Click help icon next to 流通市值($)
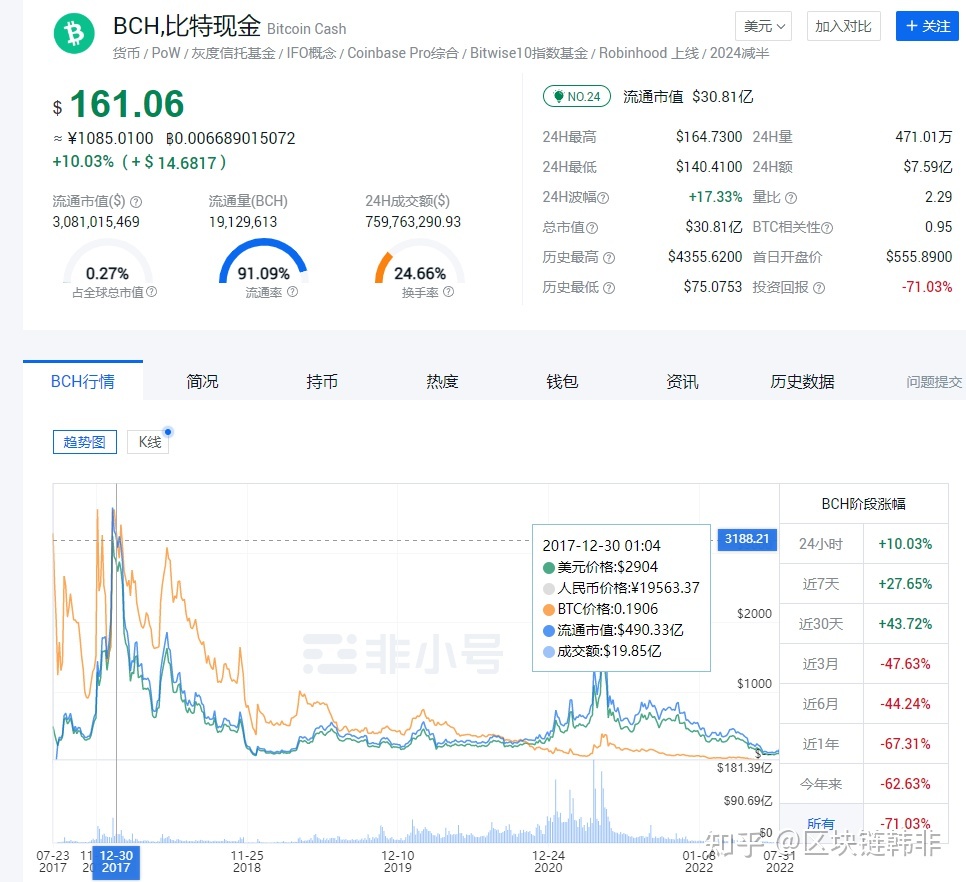The image size is (966, 882). pos(136,202)
